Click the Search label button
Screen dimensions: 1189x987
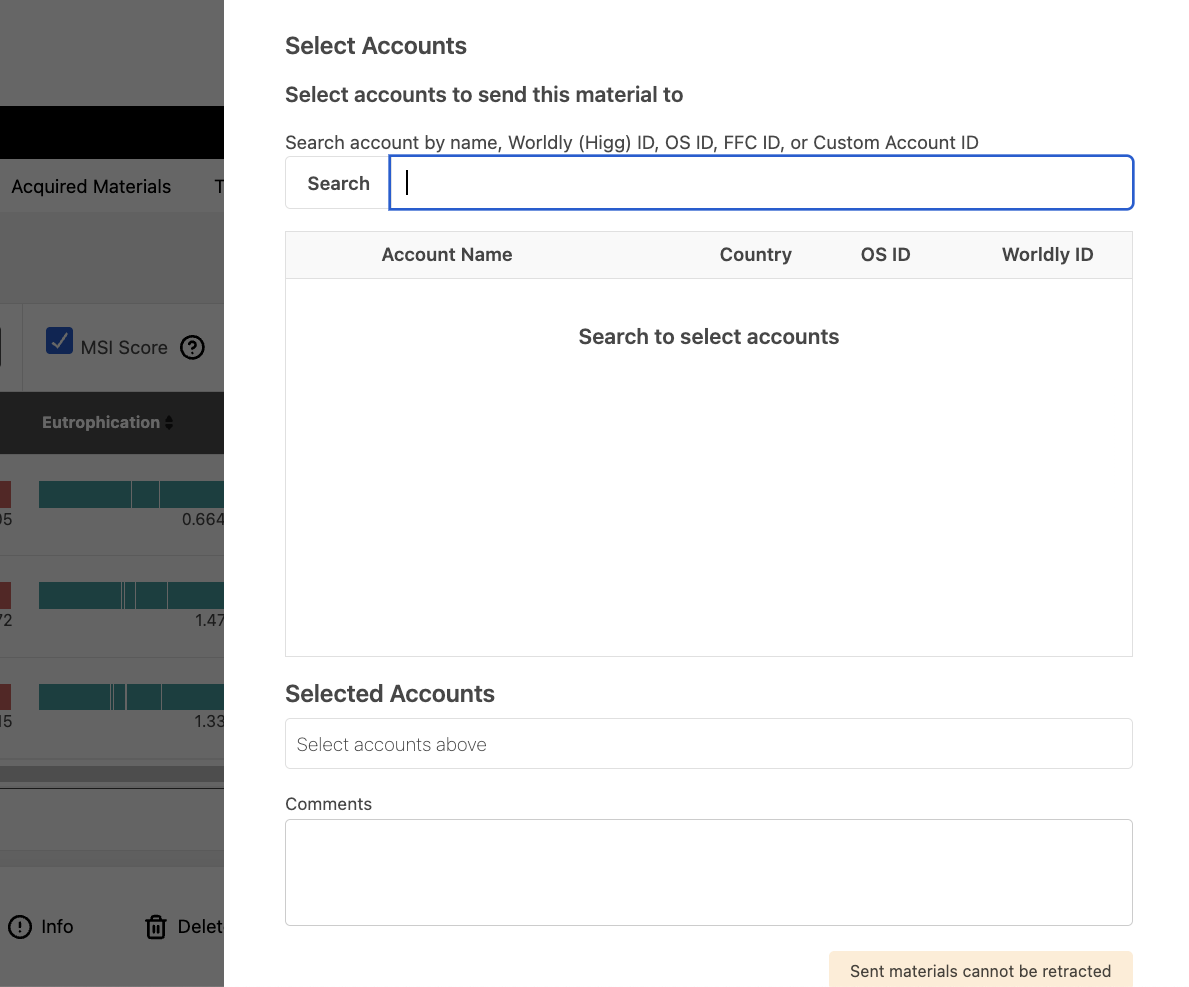(x=338, y=183)
